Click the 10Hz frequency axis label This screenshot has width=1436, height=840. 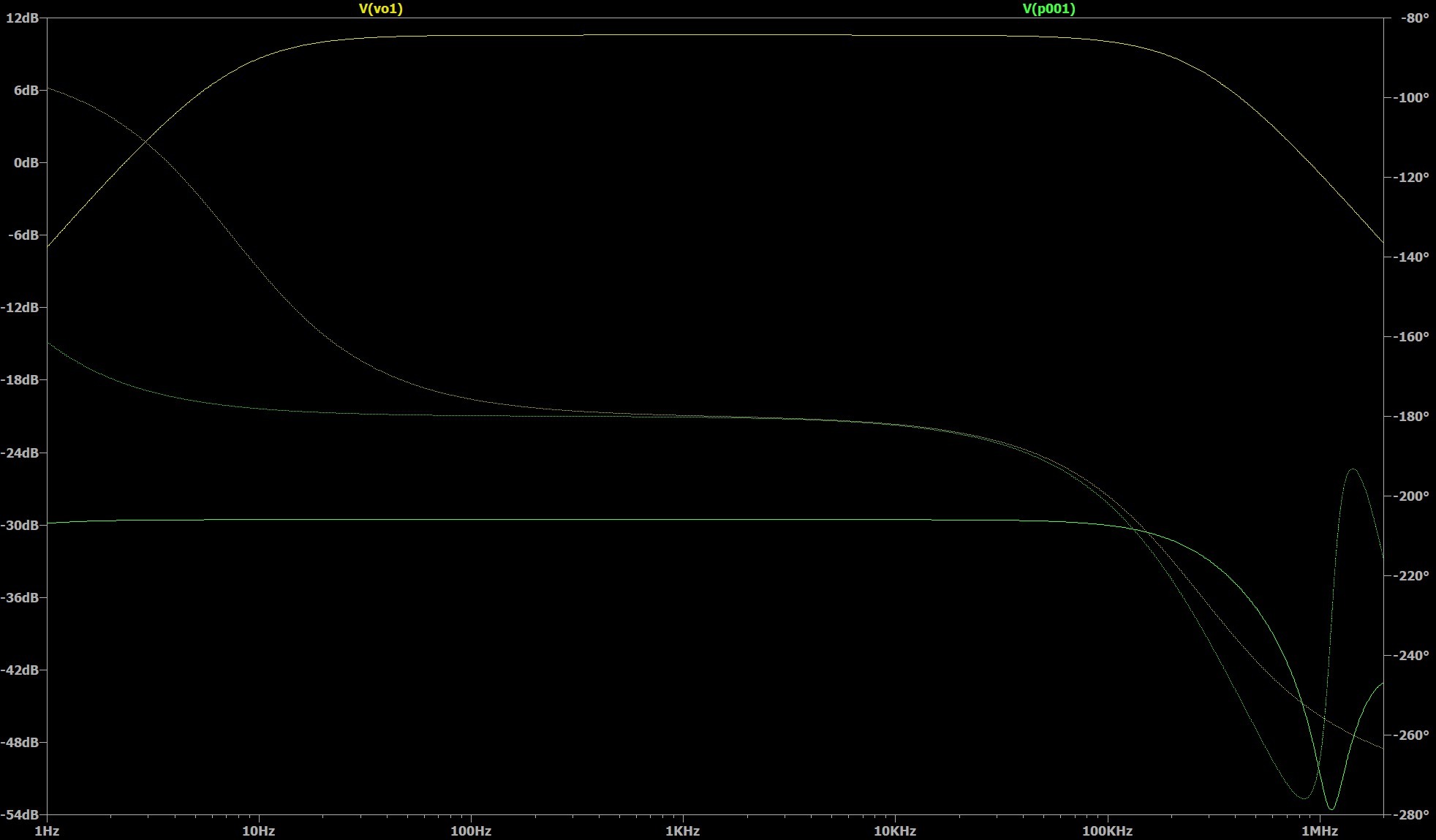click(259, 831)
